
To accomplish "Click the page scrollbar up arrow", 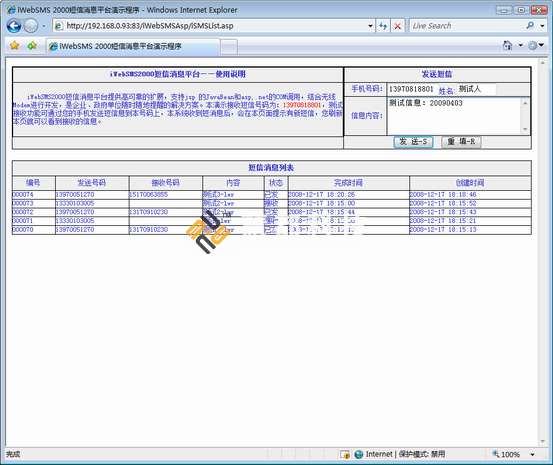I will (x=543, y=62).
